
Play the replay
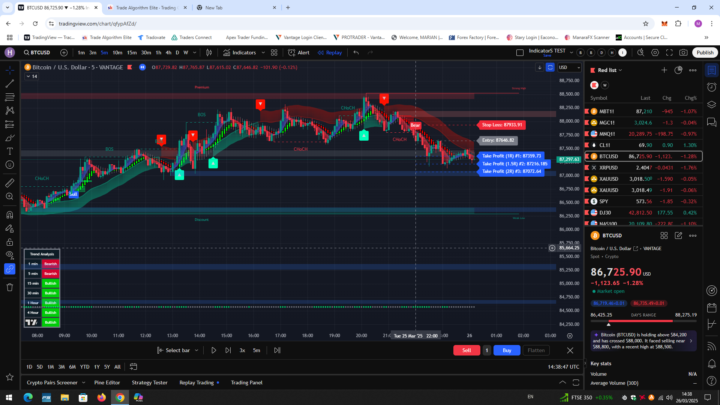tap(214, 350)
